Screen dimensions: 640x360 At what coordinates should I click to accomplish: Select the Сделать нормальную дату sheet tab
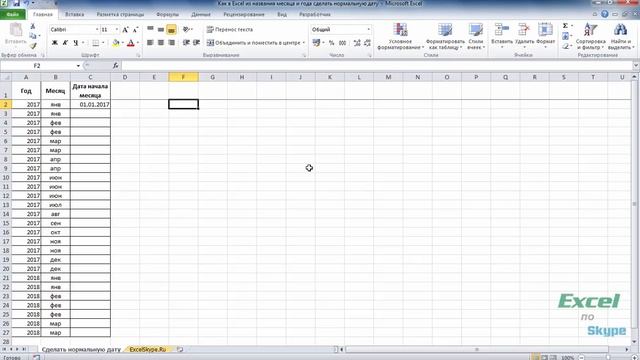point(81,349)
